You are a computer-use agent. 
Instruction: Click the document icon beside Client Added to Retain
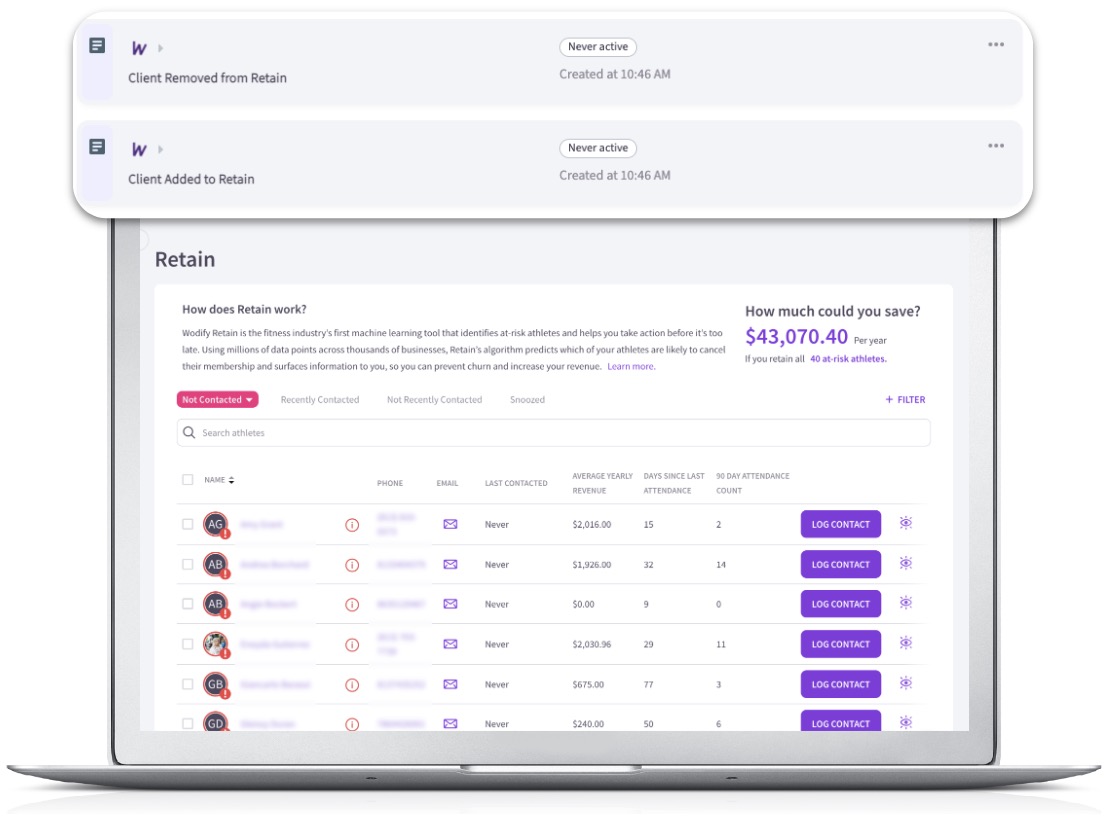coord(97,147)
